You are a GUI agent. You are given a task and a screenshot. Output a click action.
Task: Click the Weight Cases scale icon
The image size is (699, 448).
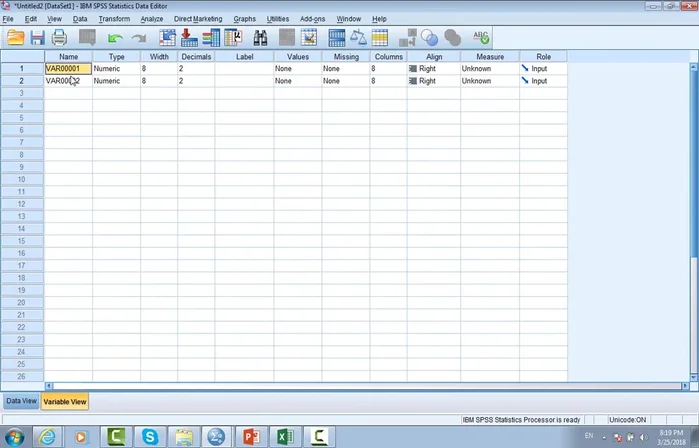click(358, 38)
